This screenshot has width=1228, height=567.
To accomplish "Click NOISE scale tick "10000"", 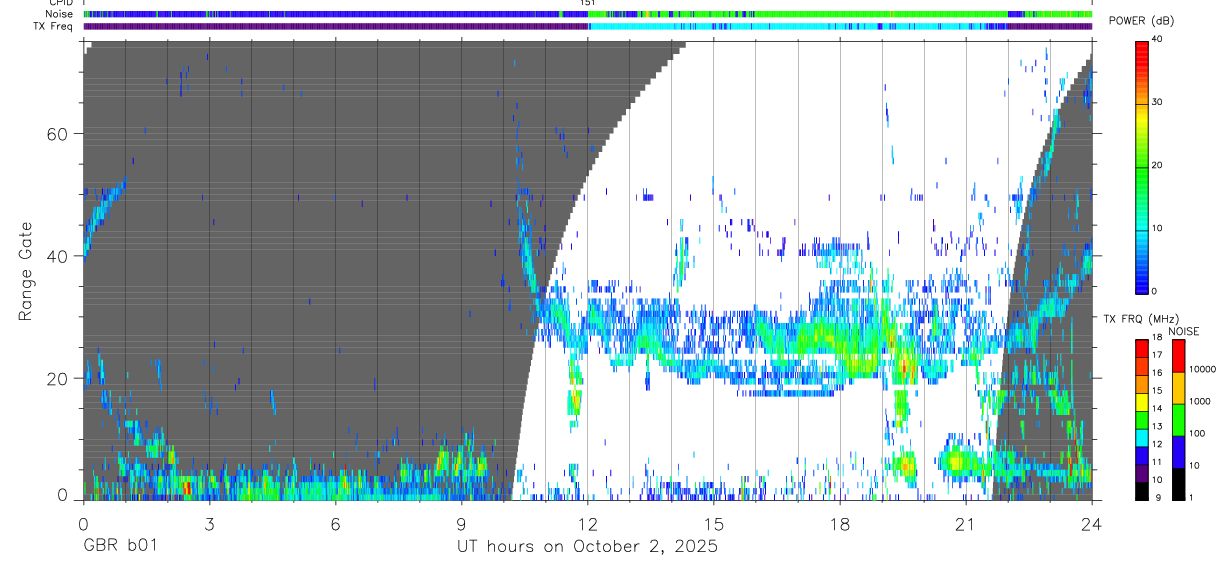I will point(1204,369).
